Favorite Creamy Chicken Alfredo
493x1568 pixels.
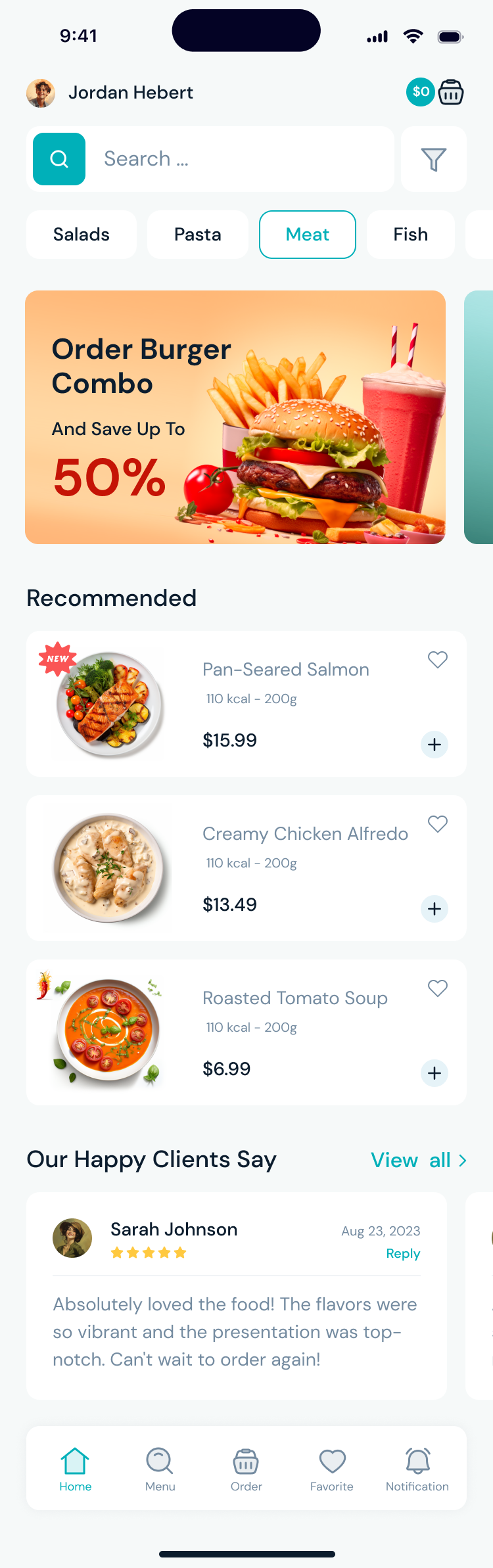tap(437, 823)
